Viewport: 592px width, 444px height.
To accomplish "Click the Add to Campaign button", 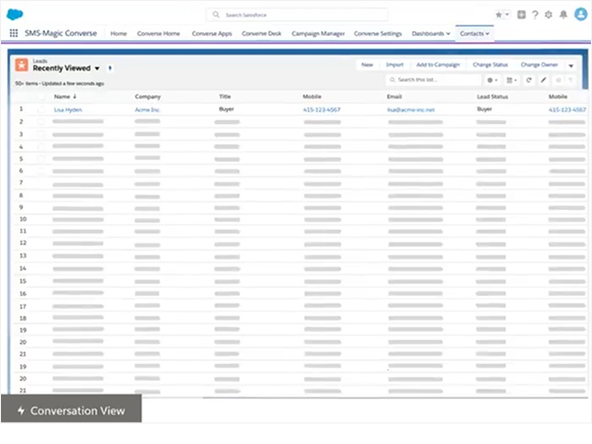I will 438,65.
